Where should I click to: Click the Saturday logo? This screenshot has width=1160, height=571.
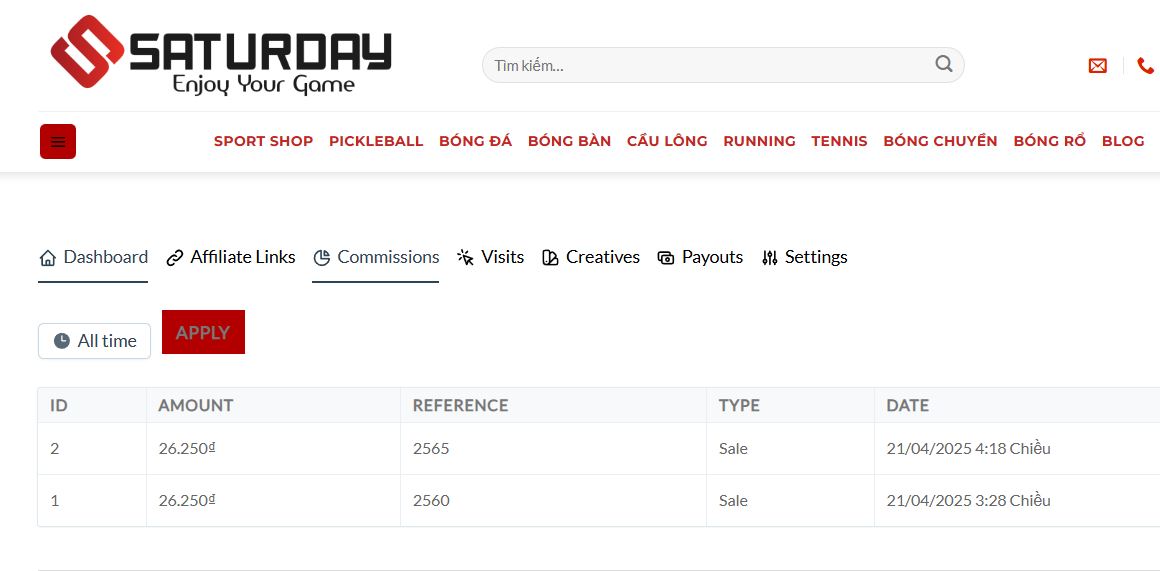click(220, 55)
